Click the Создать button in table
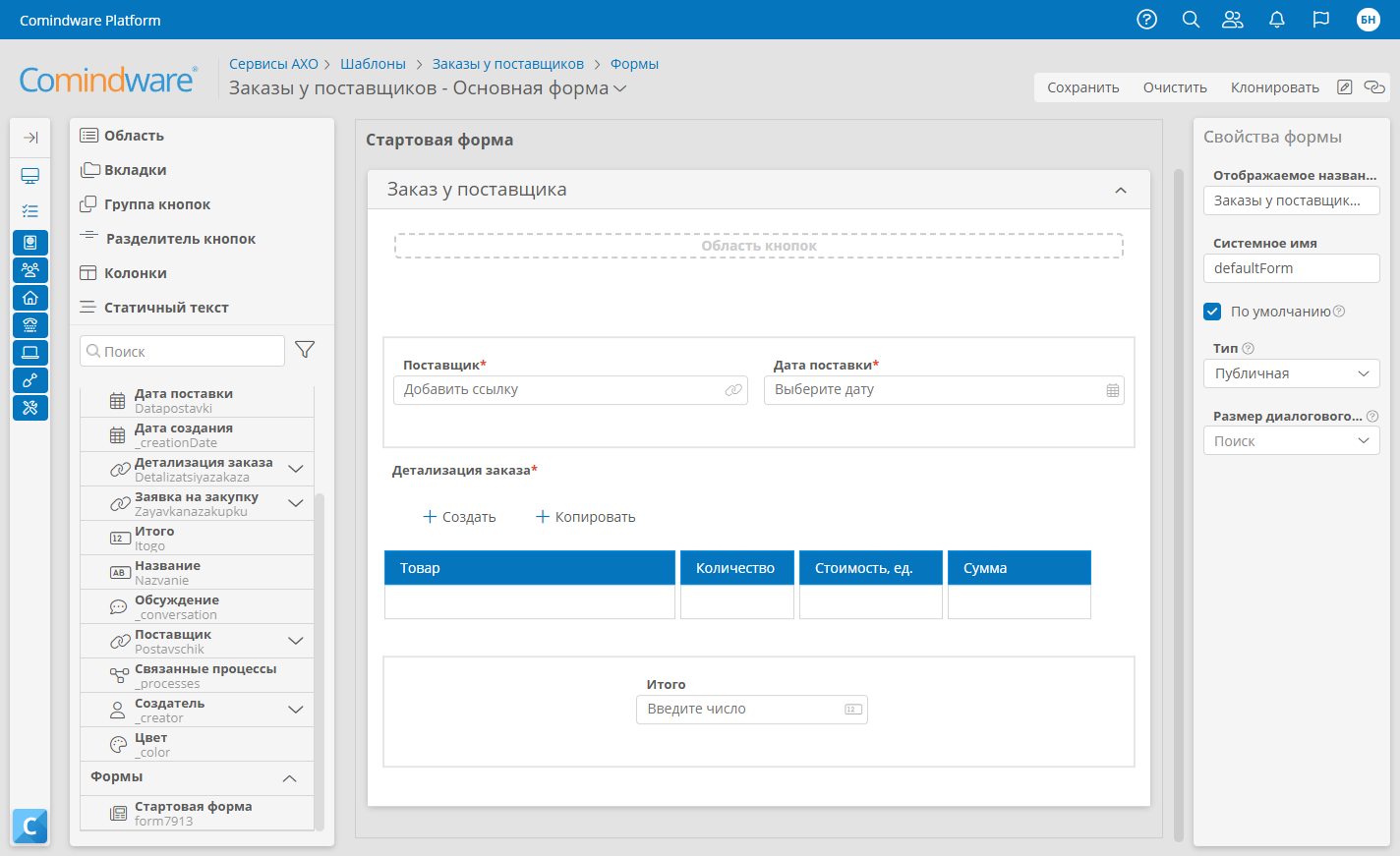The image size is (1400, 856). click(x=459, y=517)
